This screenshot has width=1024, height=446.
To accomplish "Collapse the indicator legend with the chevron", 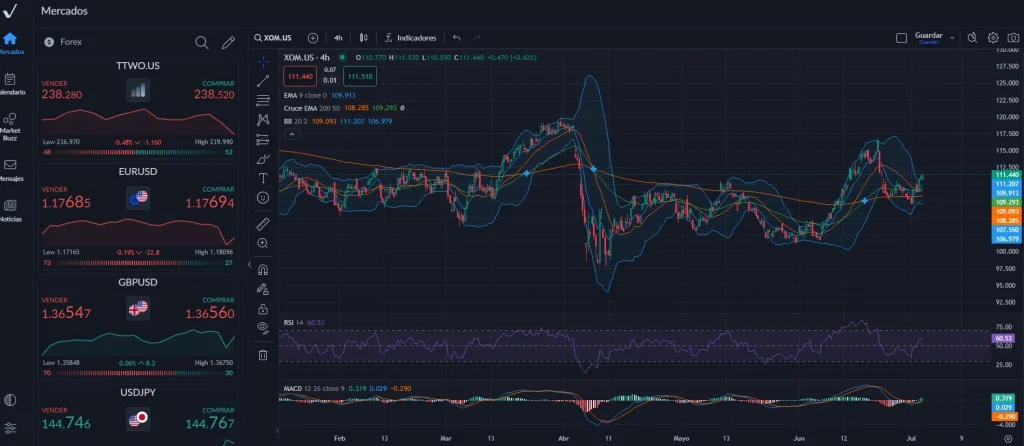I will (292, 134).
